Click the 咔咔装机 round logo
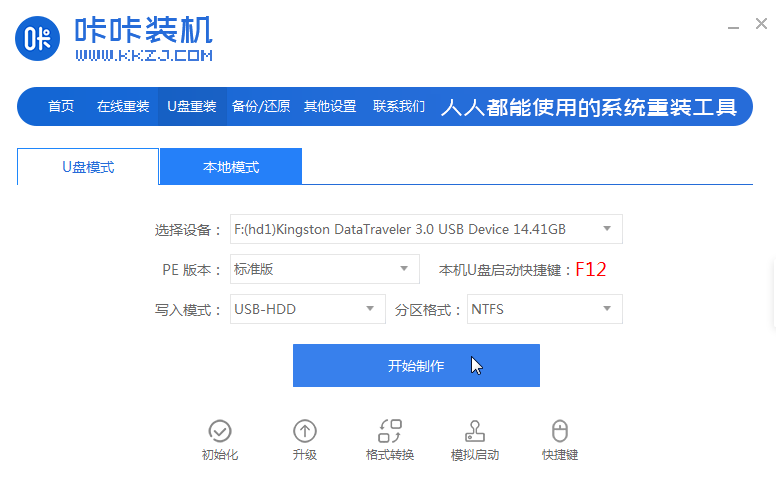 [38, 39]
